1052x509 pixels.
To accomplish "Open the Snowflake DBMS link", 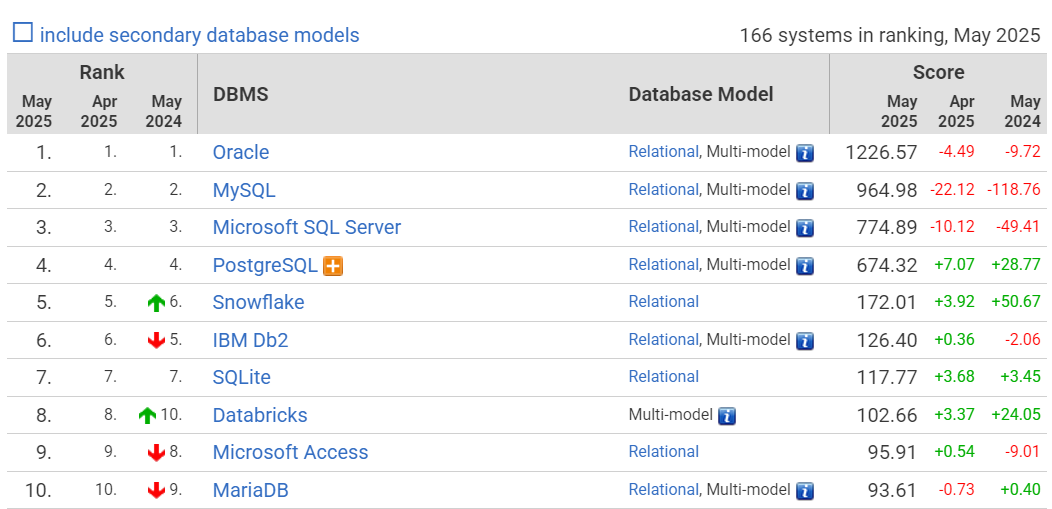I will pyautogui.click(x=258, y=302).
